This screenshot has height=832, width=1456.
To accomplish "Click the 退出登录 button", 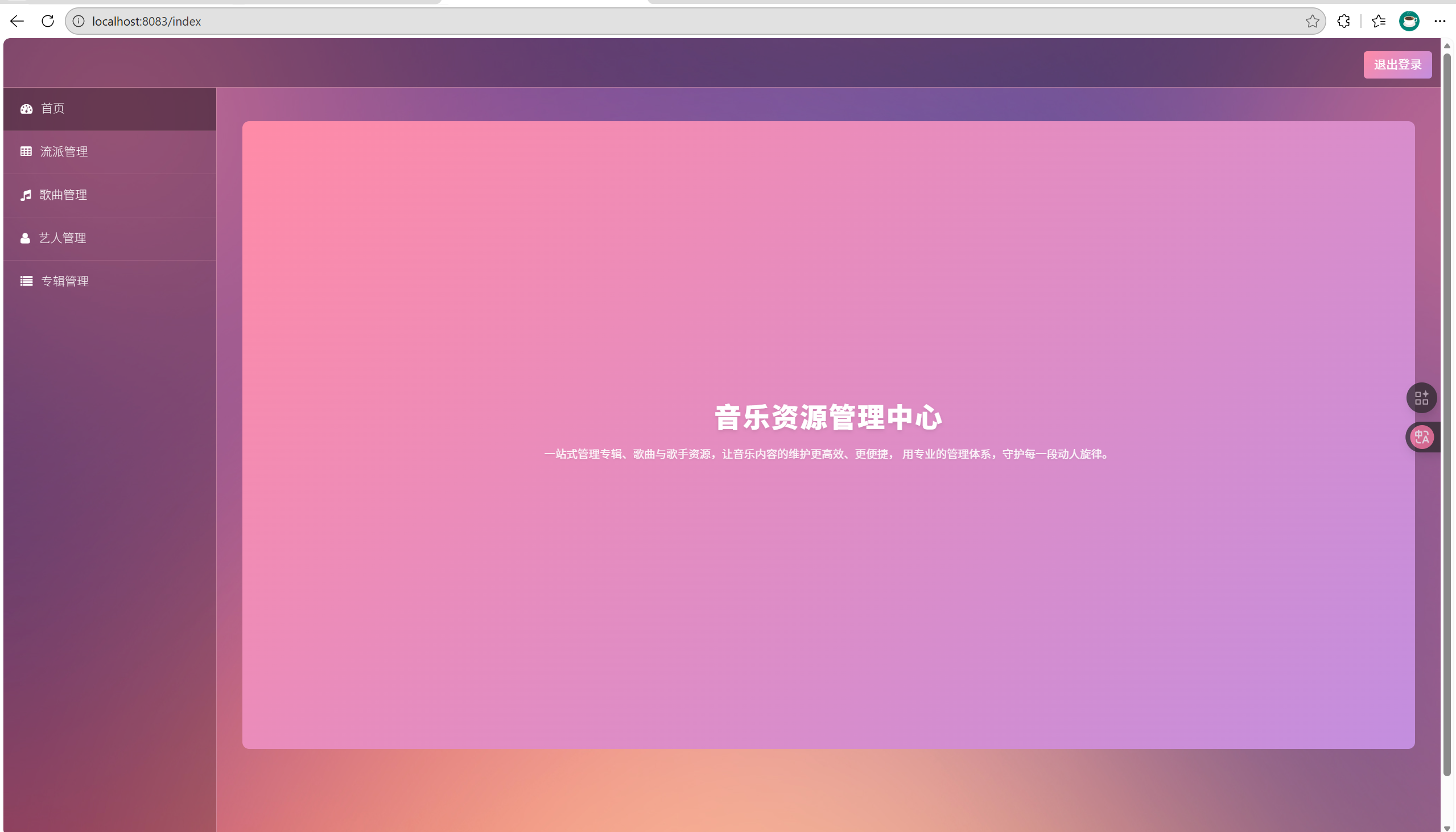I will pos(1397,64).
